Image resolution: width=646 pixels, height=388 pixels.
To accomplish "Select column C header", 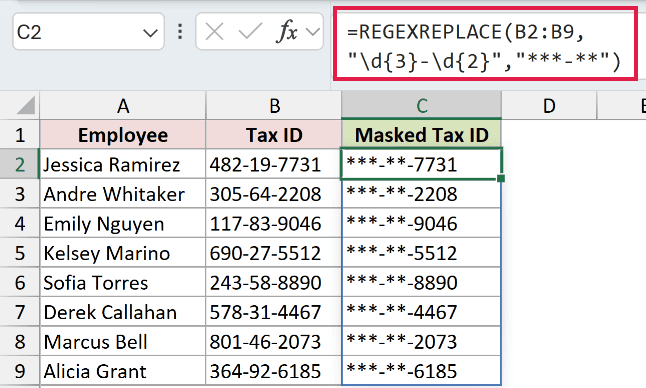I will click(x=421, y=106).
